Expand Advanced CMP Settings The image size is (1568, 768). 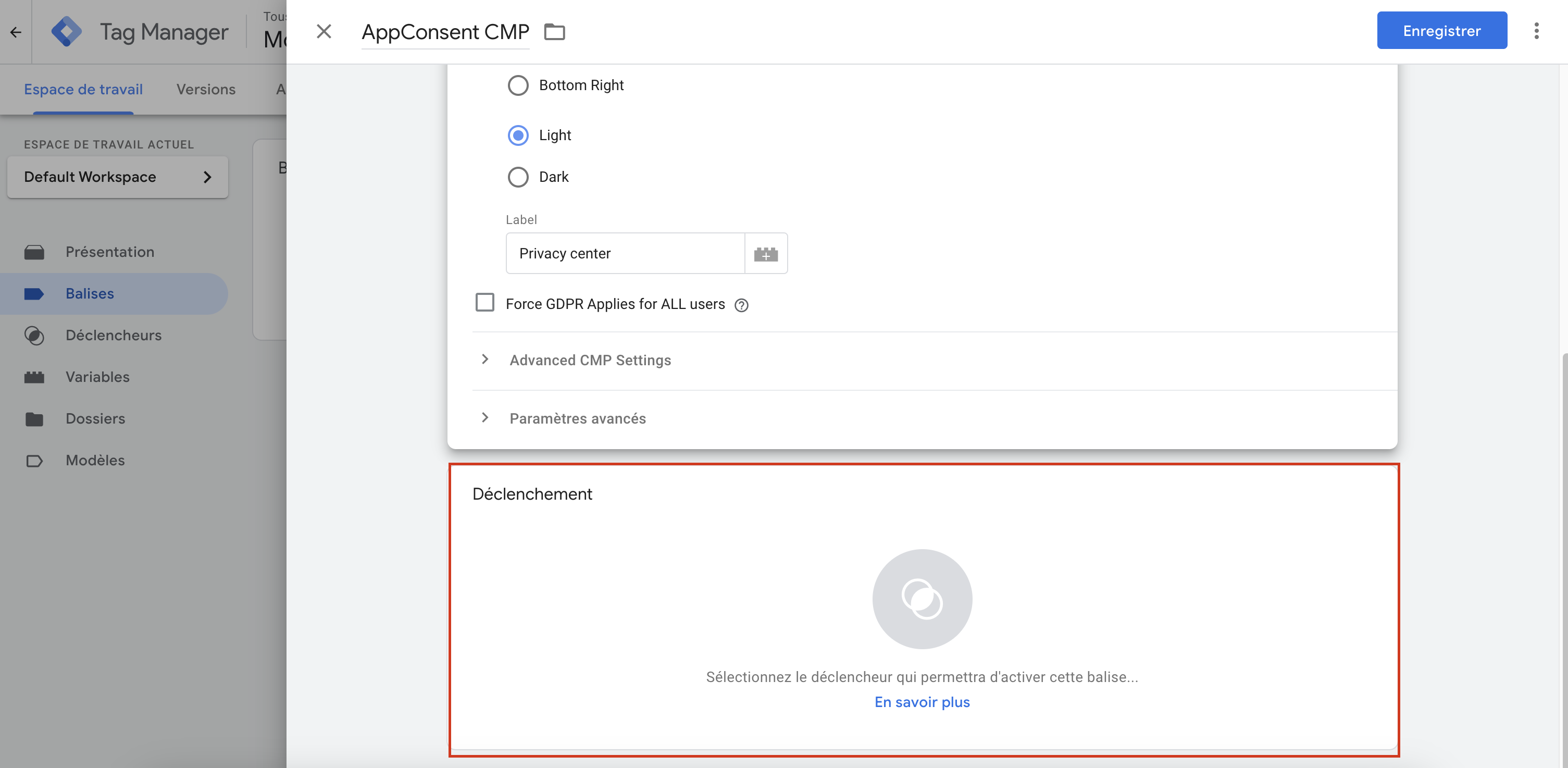589,360
